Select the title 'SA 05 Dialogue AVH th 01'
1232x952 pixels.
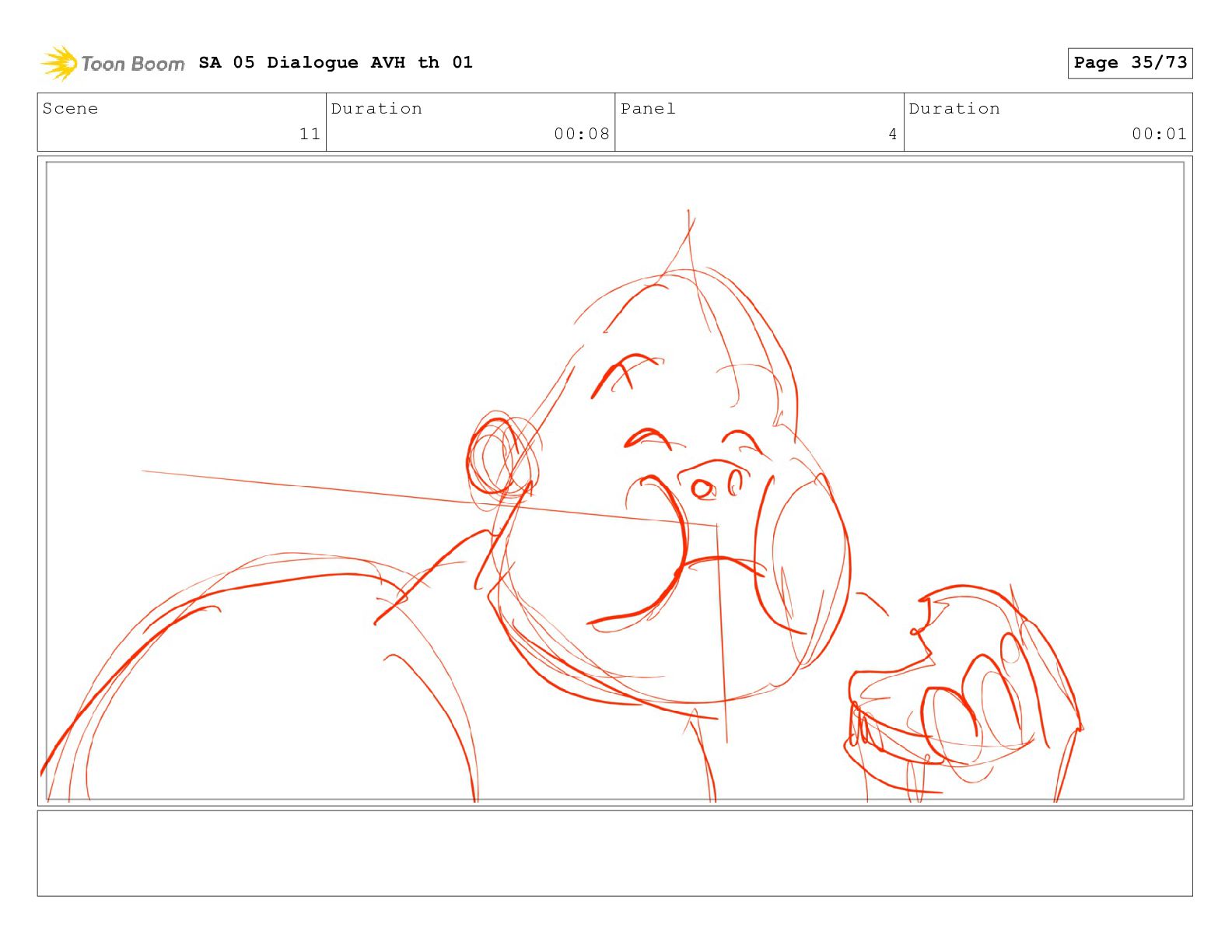[335, 62]
